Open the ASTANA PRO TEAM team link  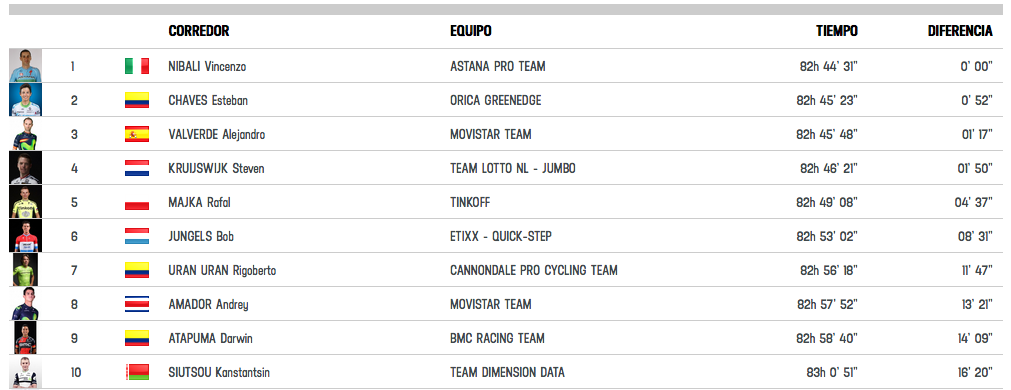pyautogui.click(x=498, y=66)
